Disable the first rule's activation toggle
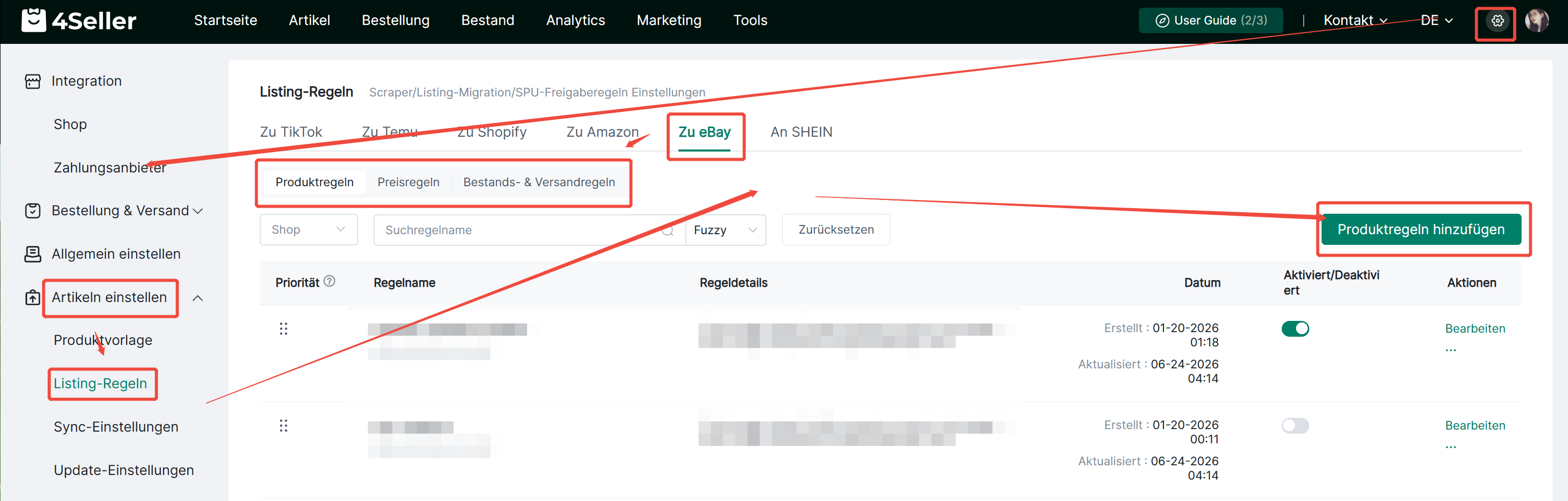This screenshot has width=1568, height=501. 1296,329
